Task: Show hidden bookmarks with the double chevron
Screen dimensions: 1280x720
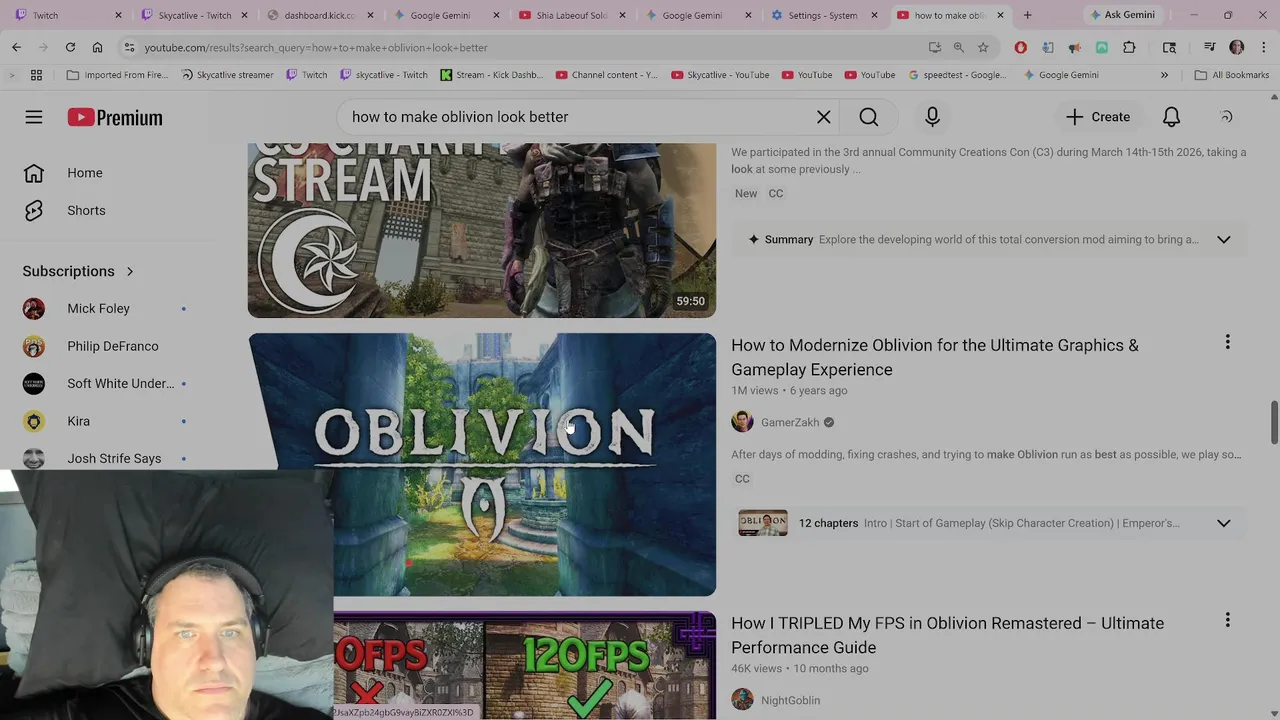Action: coord(1164,75)
